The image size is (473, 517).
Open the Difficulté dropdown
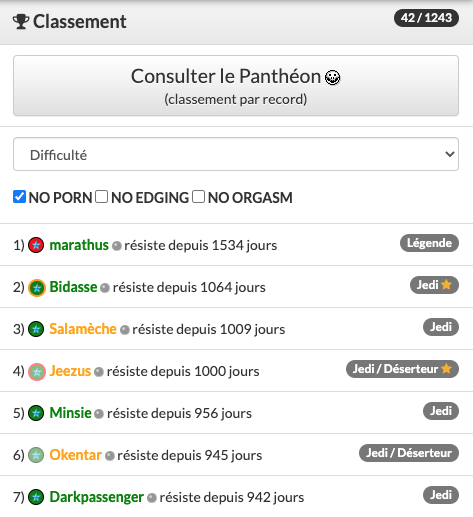(236, 154)
